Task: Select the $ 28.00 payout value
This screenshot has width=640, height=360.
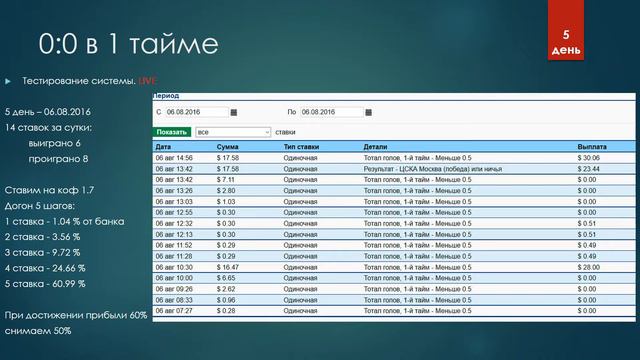Action: pyautogui.click(x=589, y=267)
